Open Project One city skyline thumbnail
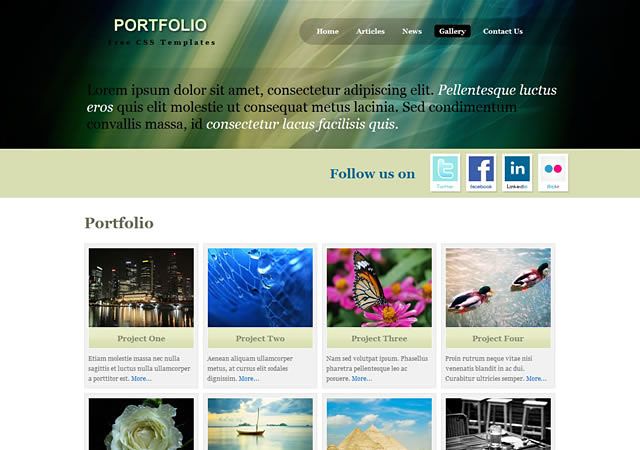This screenshot has height=450, width=640. [141, 287]
